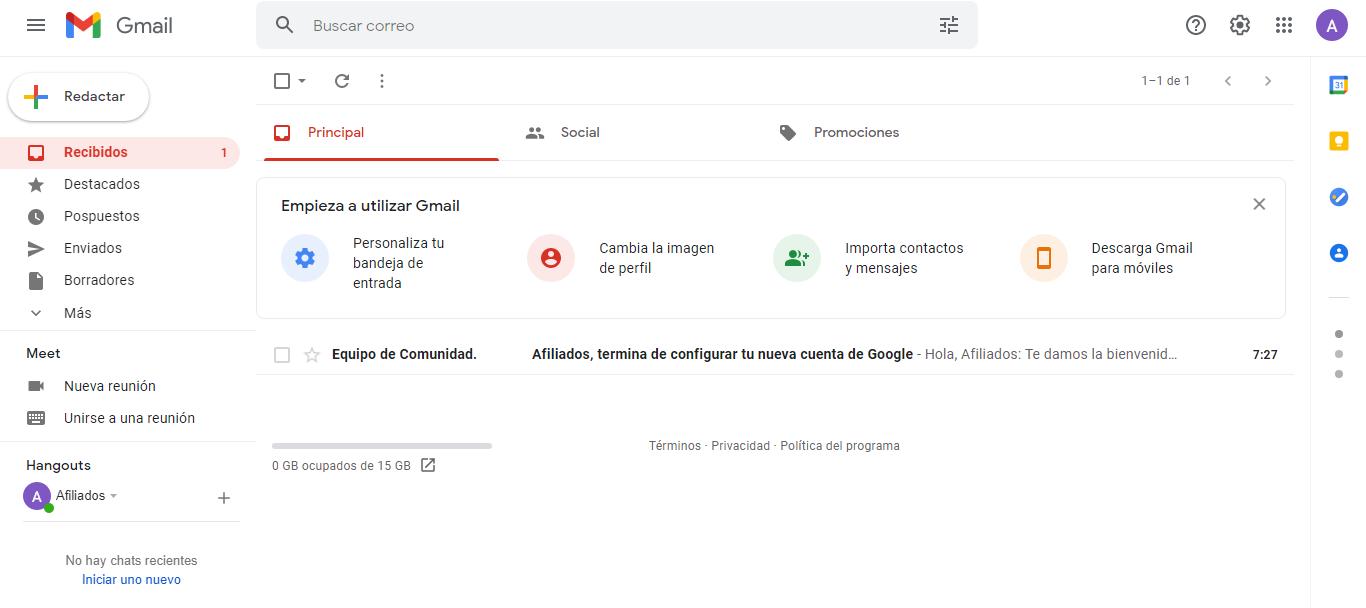Viewport: 1366px width, 608px height.
Task: Switch to the Promociones tab
Action: point(889,132)
